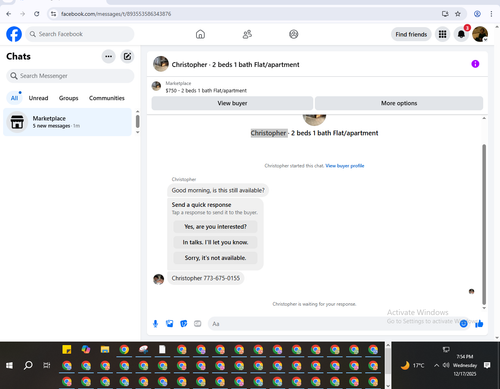Open the account profile picture menu
The image size is (500, 389).
point(480,34)
